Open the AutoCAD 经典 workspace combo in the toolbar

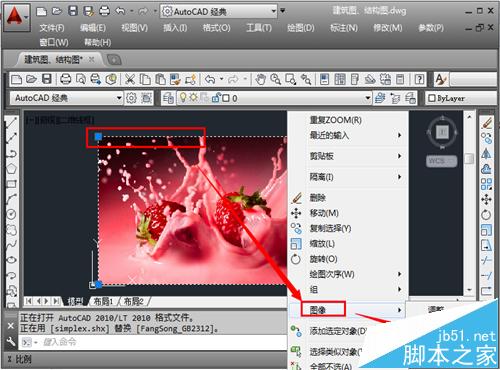click(x=66, y=98)
